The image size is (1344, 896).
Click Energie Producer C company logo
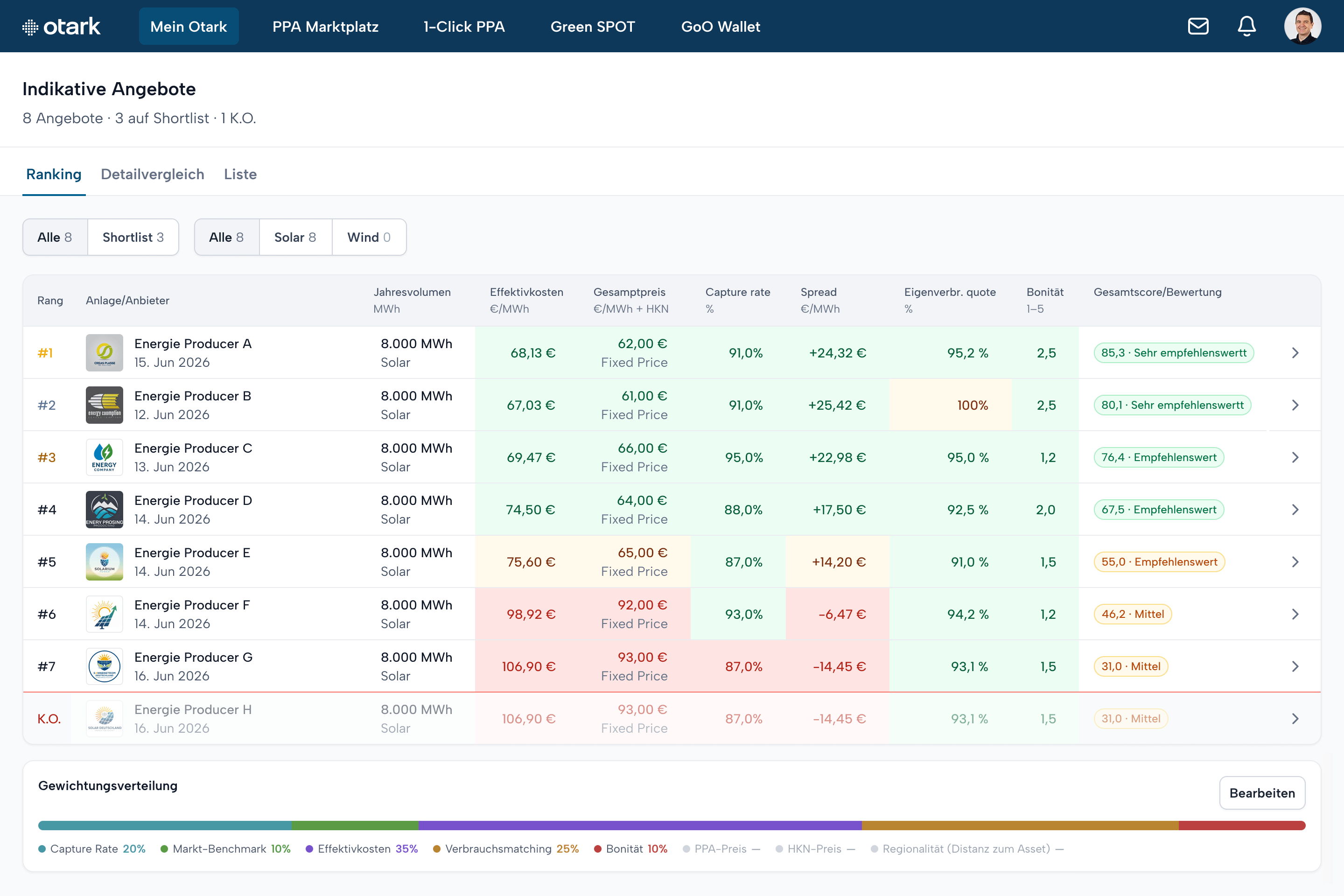click(x=104, y=457)
